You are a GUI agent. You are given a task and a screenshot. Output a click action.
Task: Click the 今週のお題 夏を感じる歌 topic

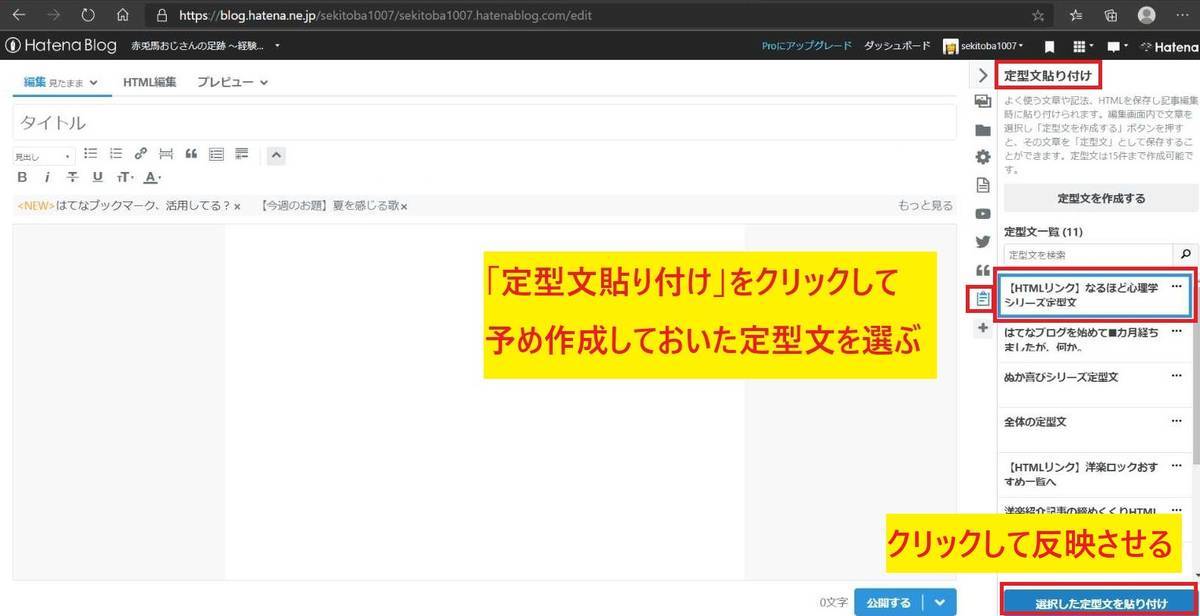point(329,205)
